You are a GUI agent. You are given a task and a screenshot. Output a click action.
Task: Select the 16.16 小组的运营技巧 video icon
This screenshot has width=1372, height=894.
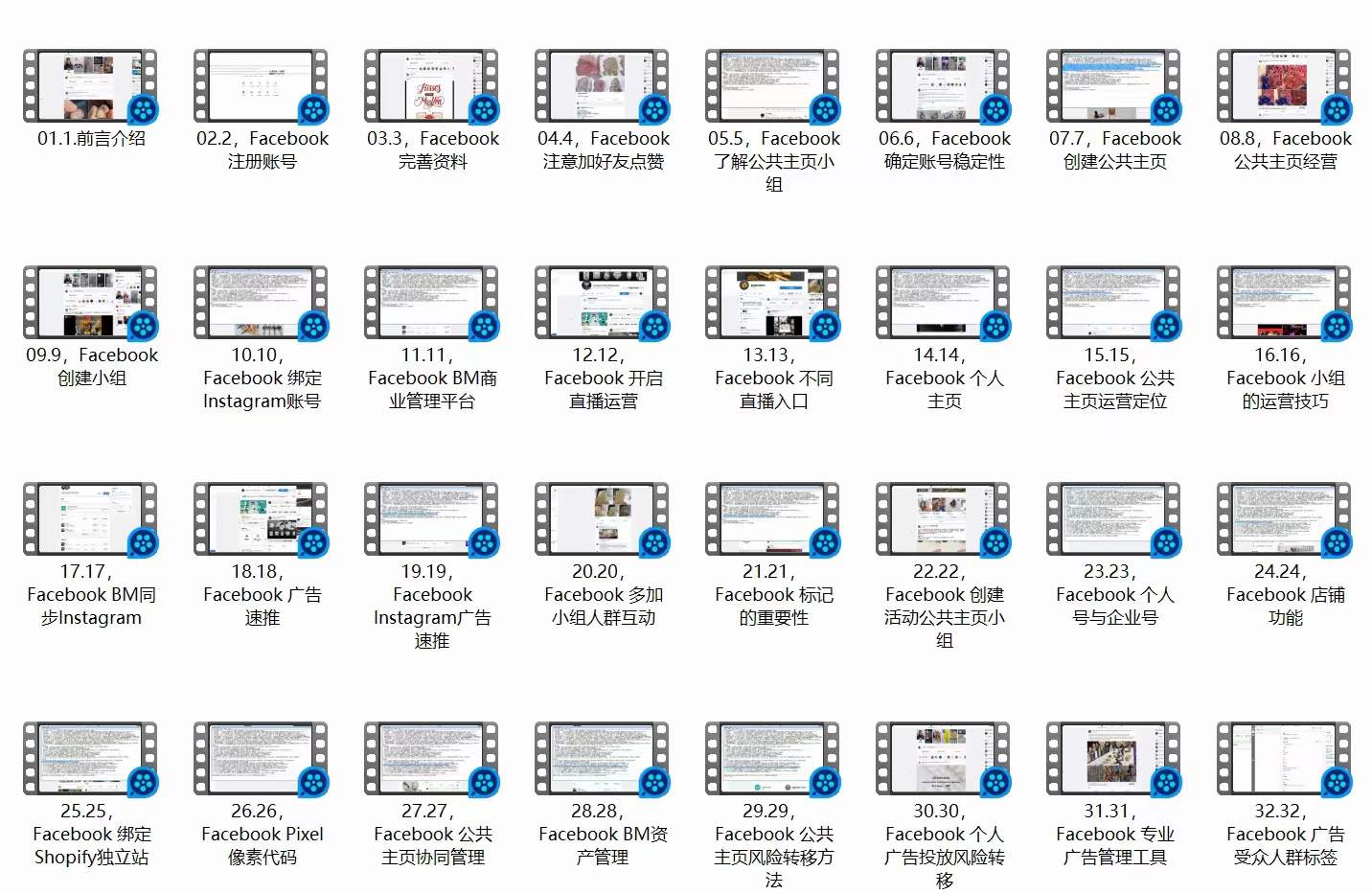(1285, 303)
